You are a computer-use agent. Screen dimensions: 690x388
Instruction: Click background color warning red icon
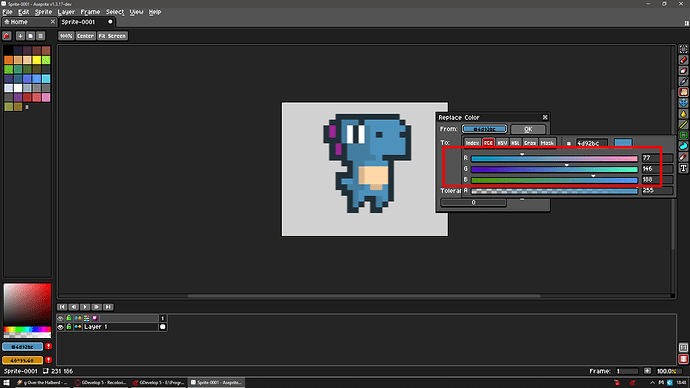click(x=48, y=360)
